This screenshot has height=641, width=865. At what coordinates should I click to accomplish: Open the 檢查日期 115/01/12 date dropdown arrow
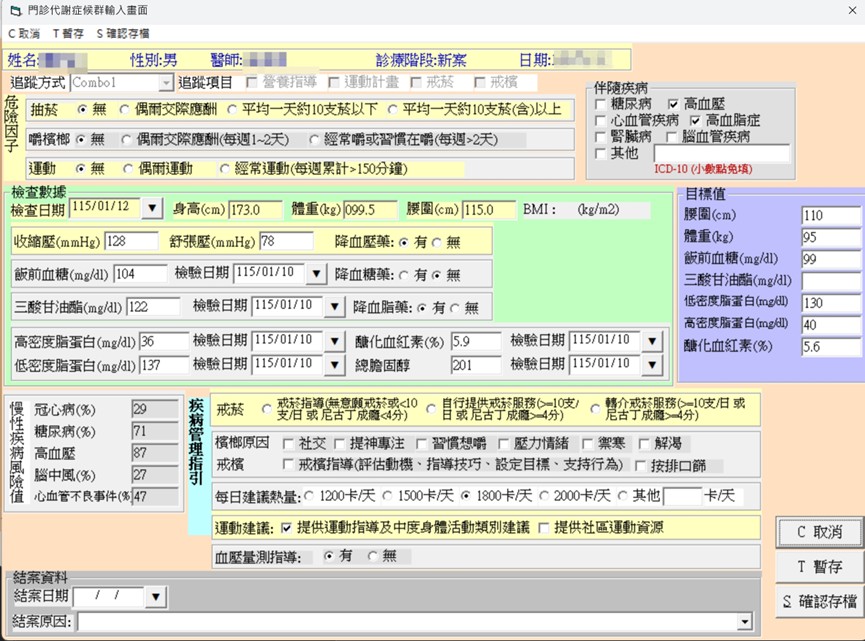coord(152,208)
